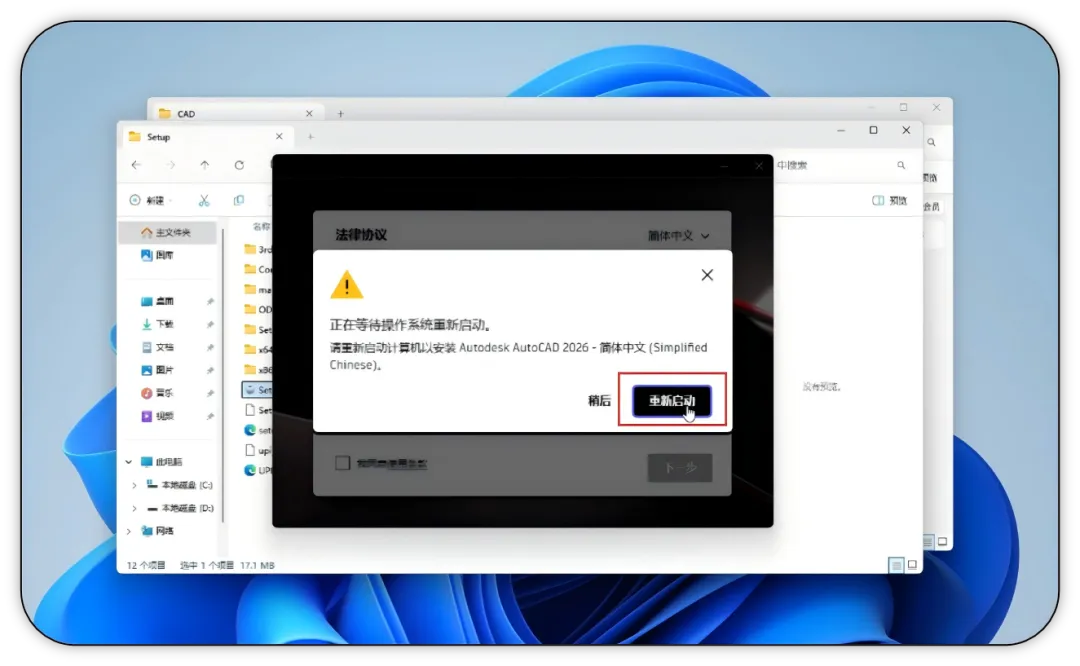
Task: Navigate up one folder level
Action: (205, 165)
